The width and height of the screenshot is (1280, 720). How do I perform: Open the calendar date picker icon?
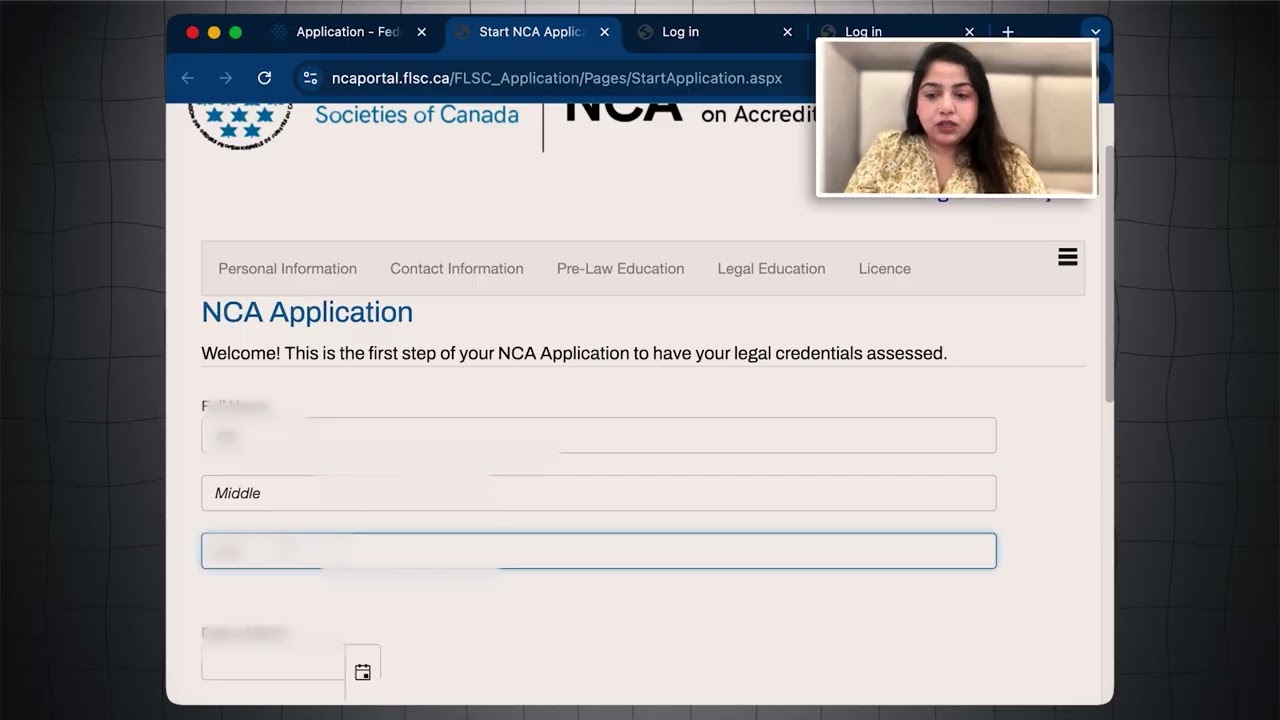pyautogui.click(x=363, y=672)
